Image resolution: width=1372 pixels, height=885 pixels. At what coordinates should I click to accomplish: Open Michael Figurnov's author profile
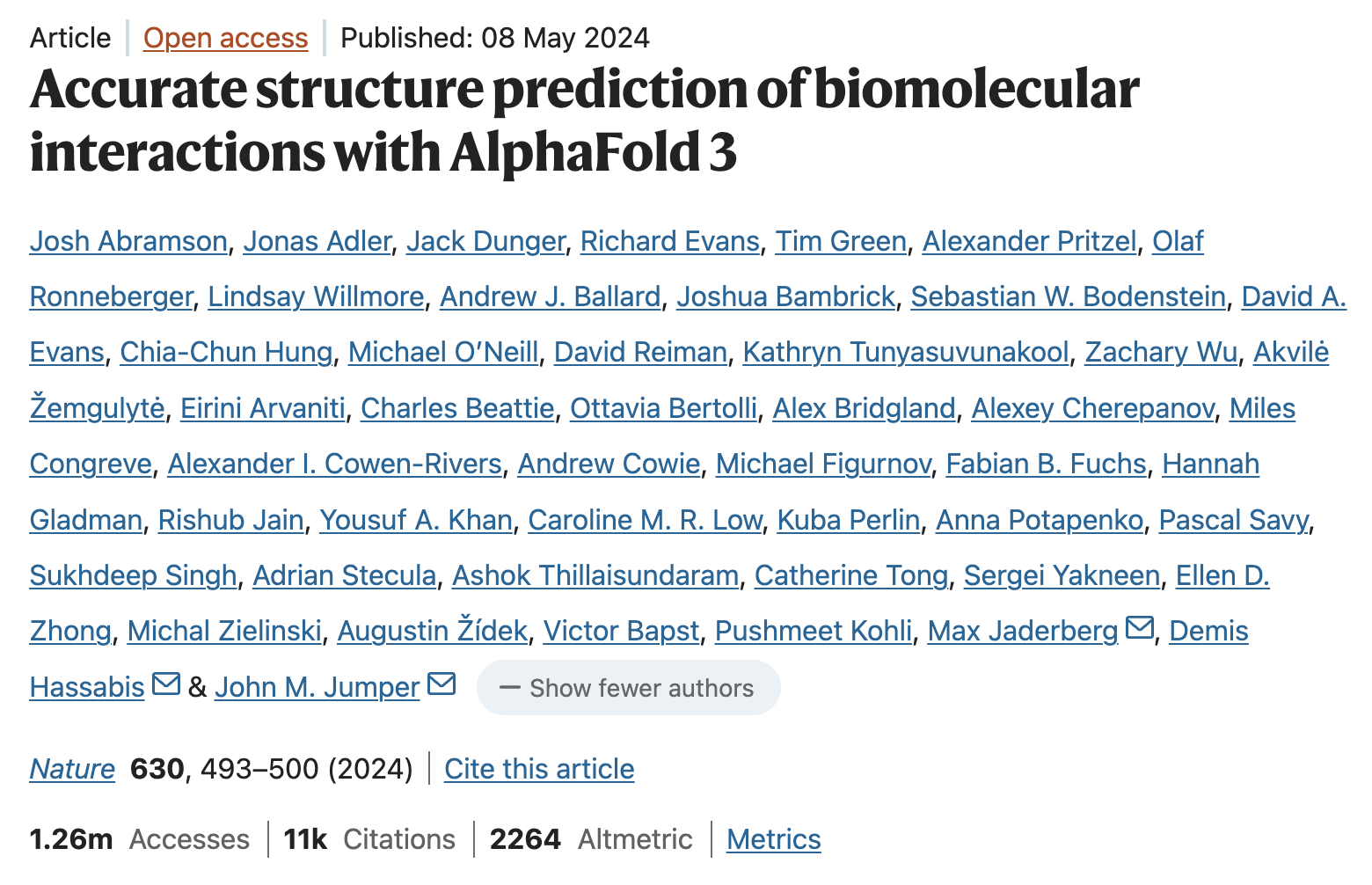click(x=822, y=464)
